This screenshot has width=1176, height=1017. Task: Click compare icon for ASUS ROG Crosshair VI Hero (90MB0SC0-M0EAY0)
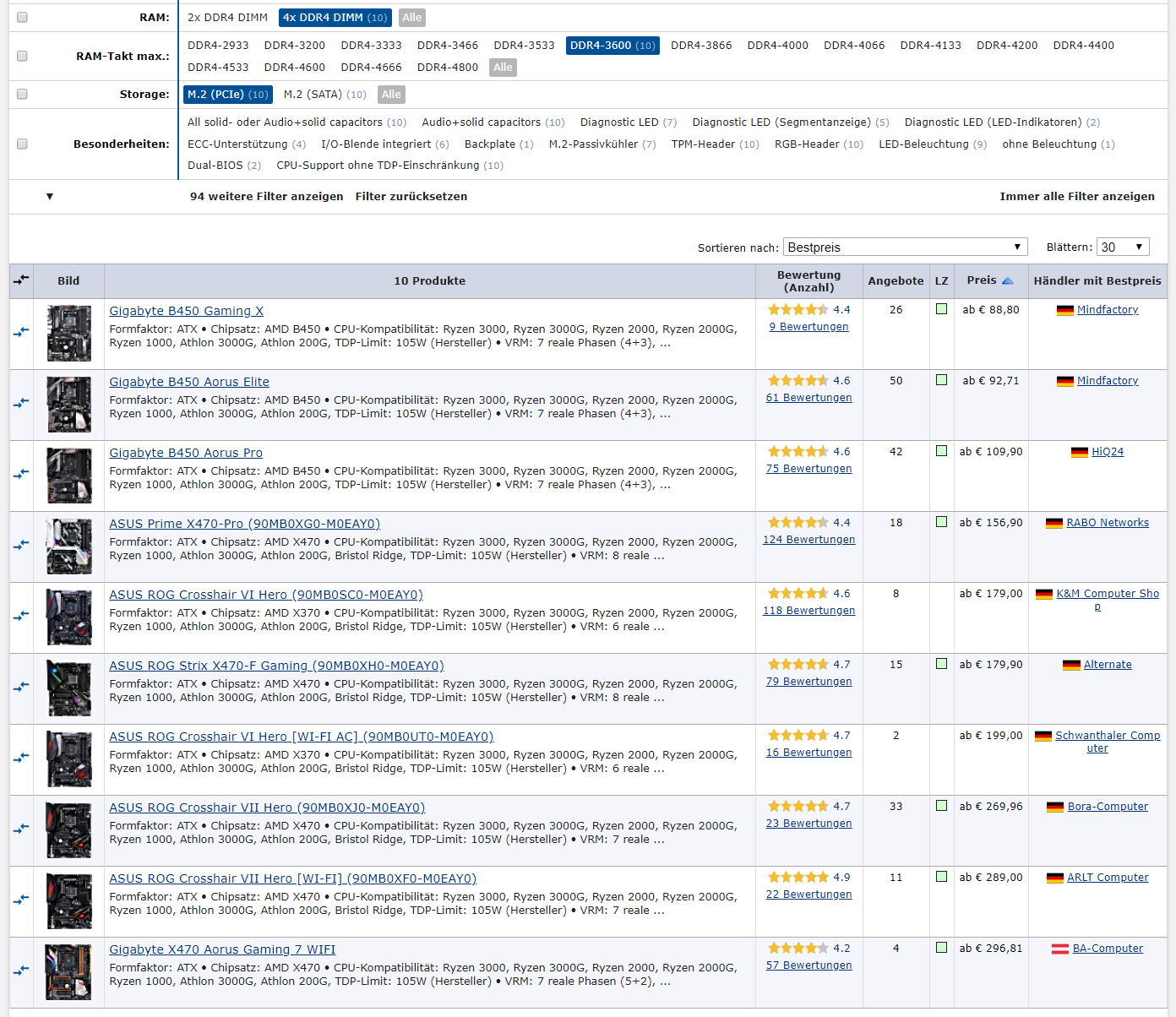pos(21,616)
